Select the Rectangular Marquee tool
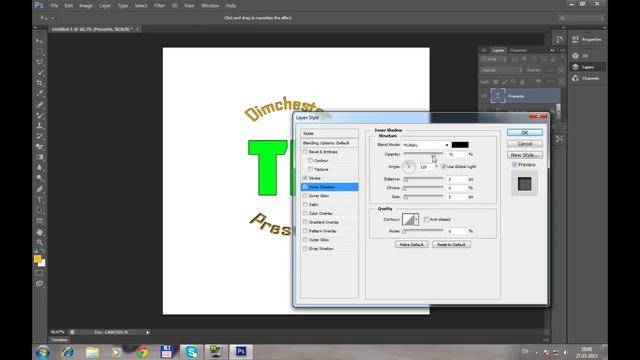Screen dimensions: 640x360 pyautogui.click(x=40, y=51)
